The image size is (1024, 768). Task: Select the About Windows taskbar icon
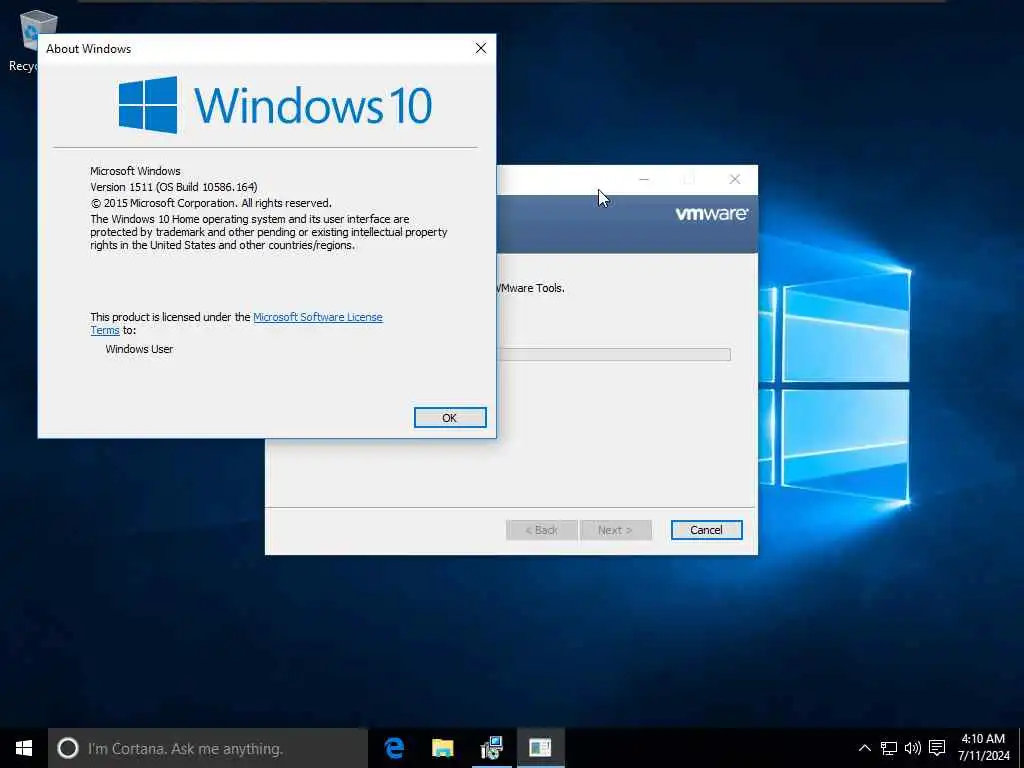[541, 748]
